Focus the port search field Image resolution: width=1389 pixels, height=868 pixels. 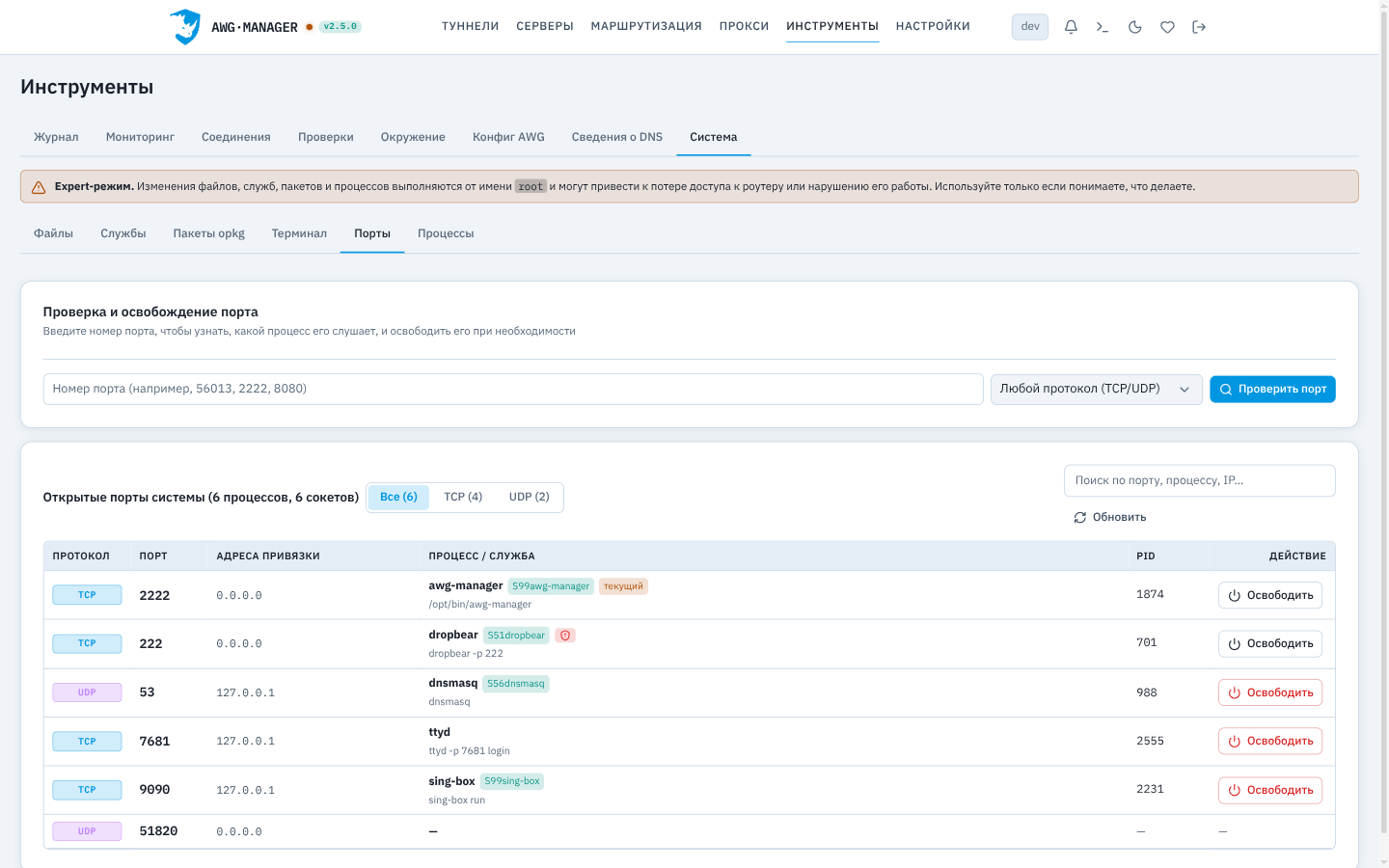coord(1200,480)
